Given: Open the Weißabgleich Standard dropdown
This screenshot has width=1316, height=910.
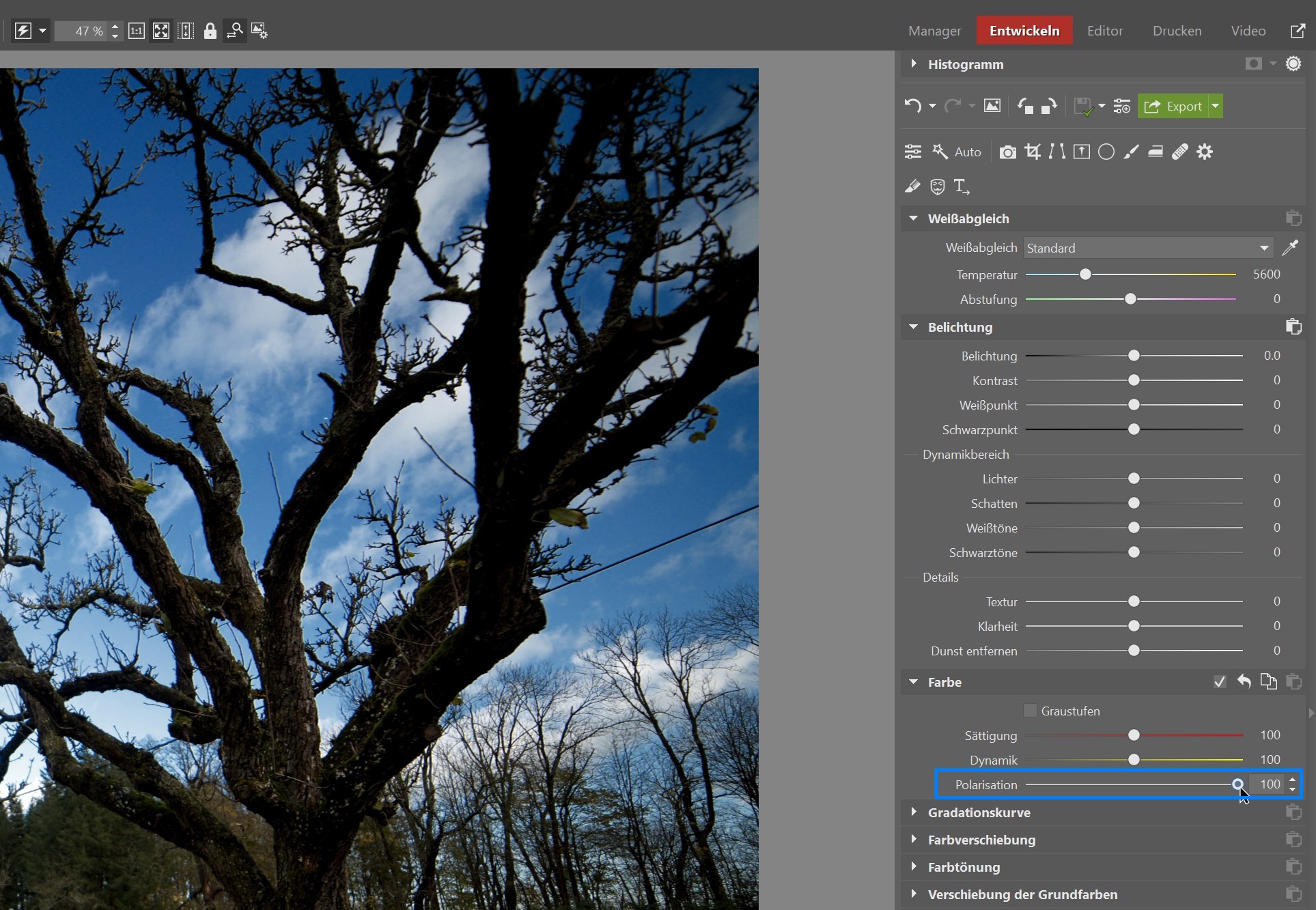Looking at the screenshot, I should pos(1148,248).
